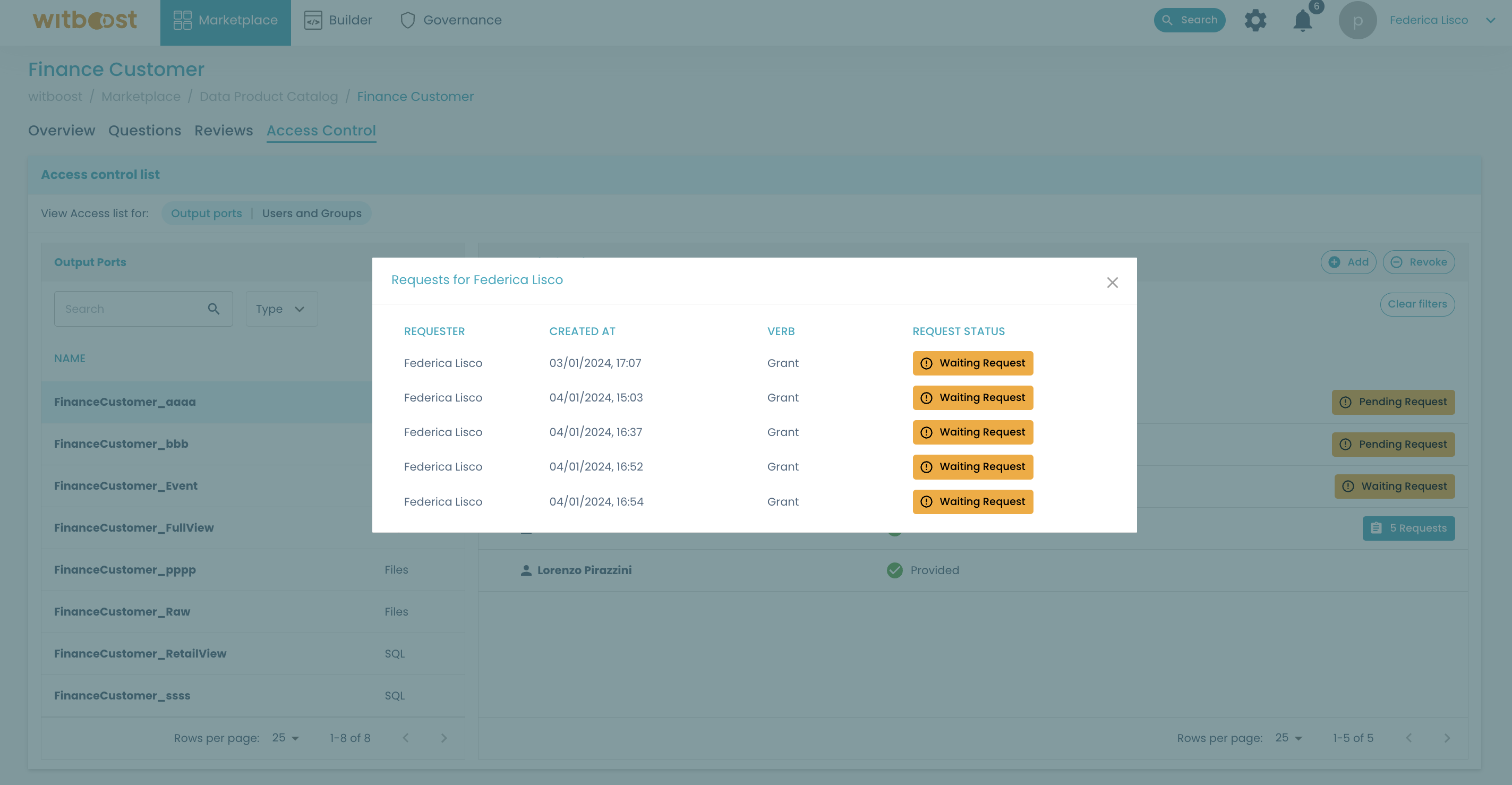This screenshot has width=1512, height=785.
Task: Click the notifications bell icon
Action: (1303, 20)
